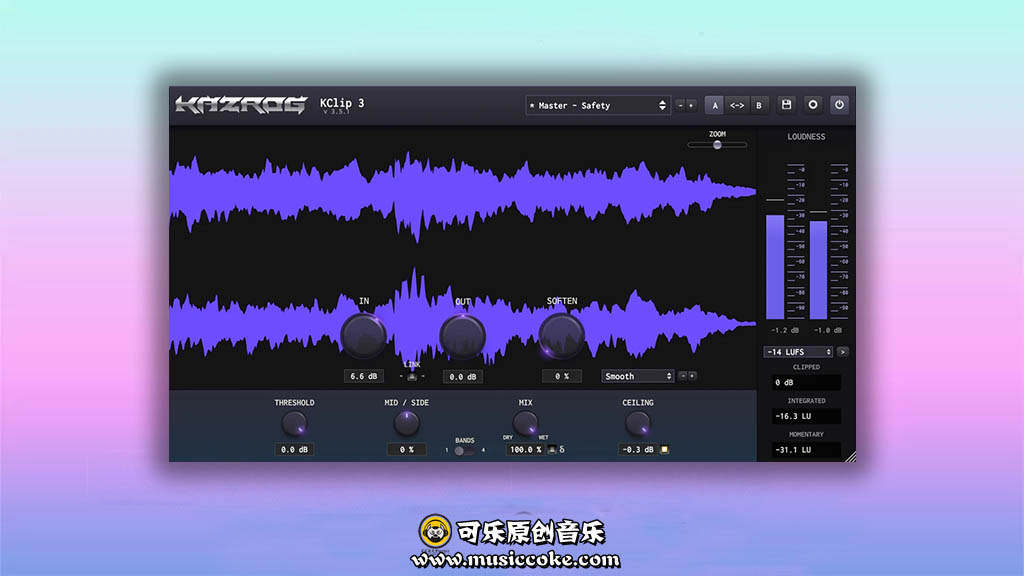Toggle the yellow square beside ceiling value
This screenshot has height=576, width=1024.
tap(664, 449)
